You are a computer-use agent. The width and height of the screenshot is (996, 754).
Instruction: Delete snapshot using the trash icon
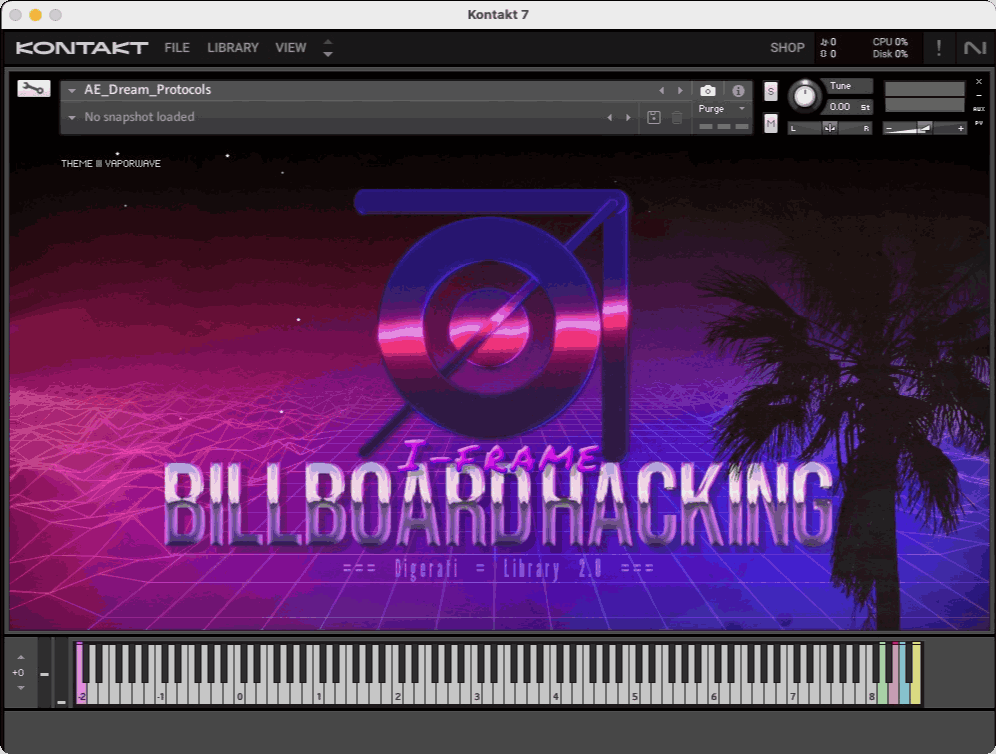coord(677,118)
